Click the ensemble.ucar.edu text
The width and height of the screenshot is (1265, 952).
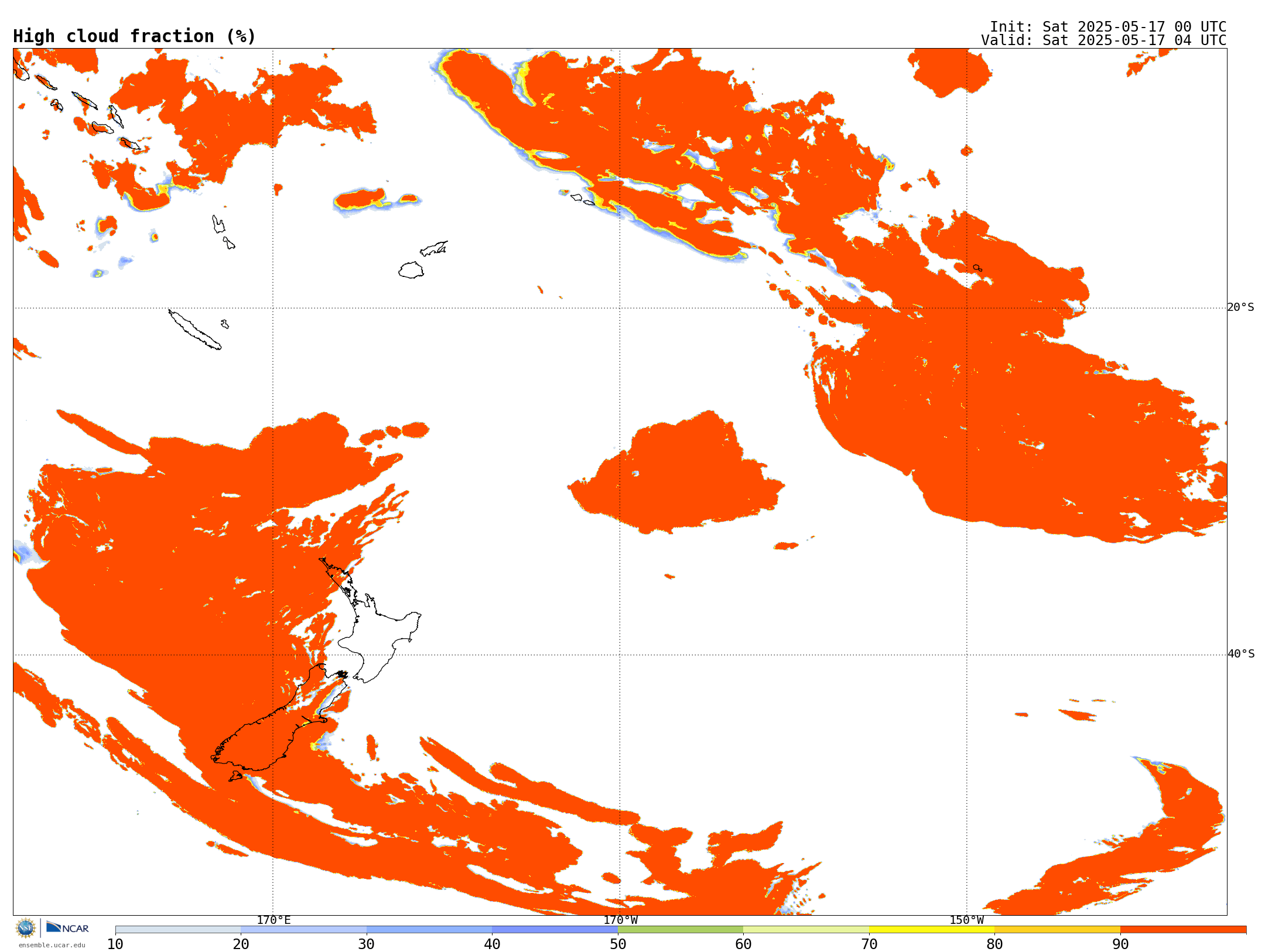(x=52, y=945)
